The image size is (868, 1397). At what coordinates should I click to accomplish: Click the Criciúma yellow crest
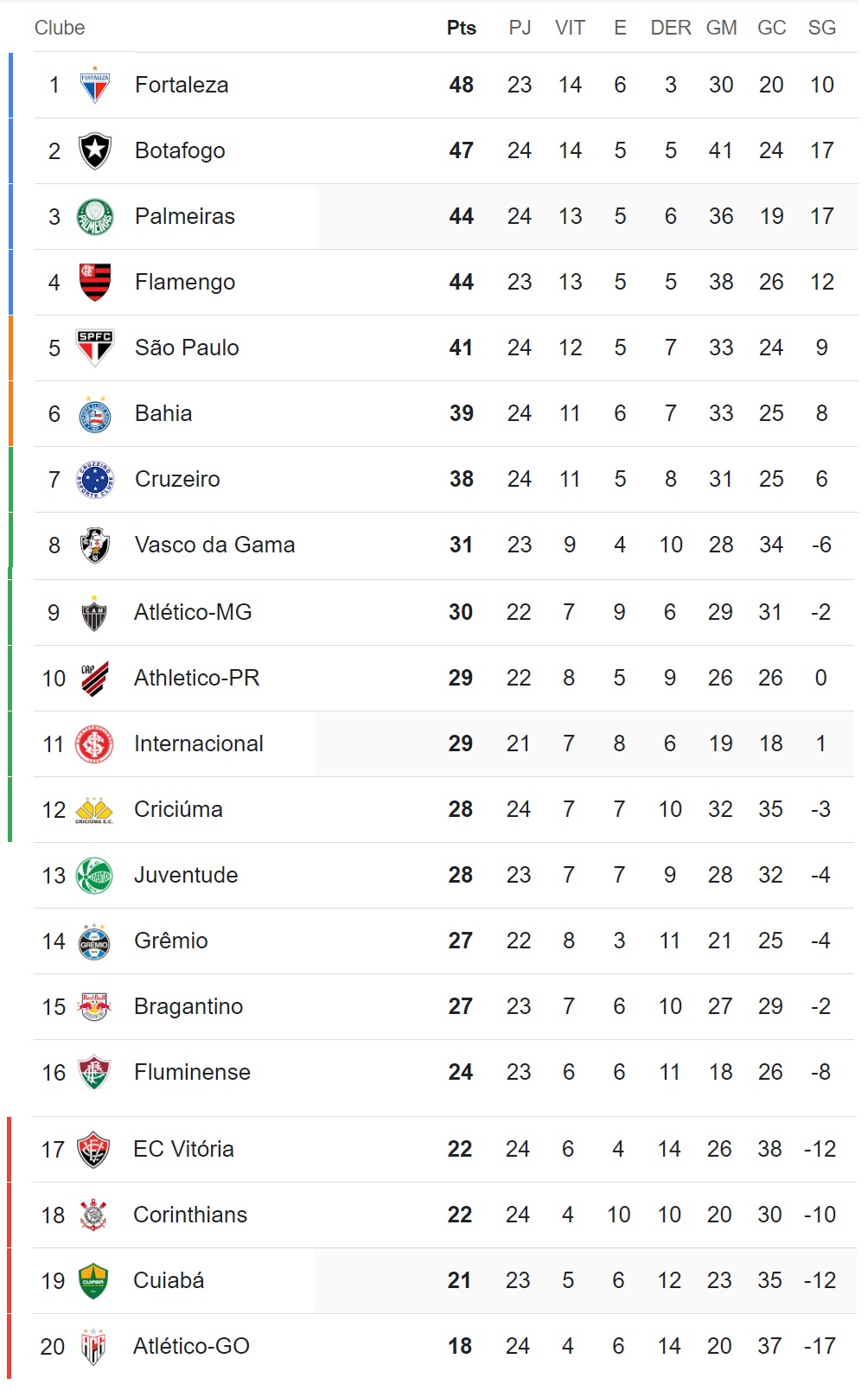[94, 809]
